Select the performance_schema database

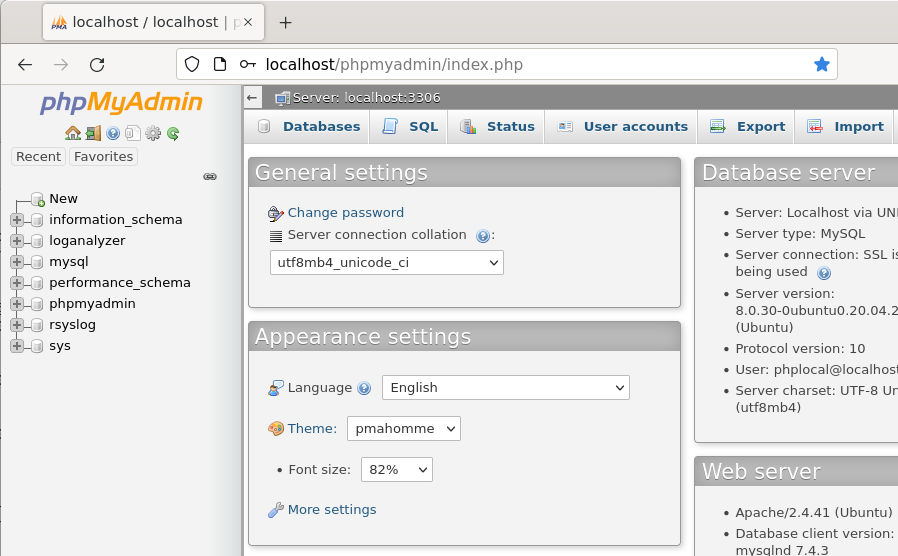click(x=120, y=282)
